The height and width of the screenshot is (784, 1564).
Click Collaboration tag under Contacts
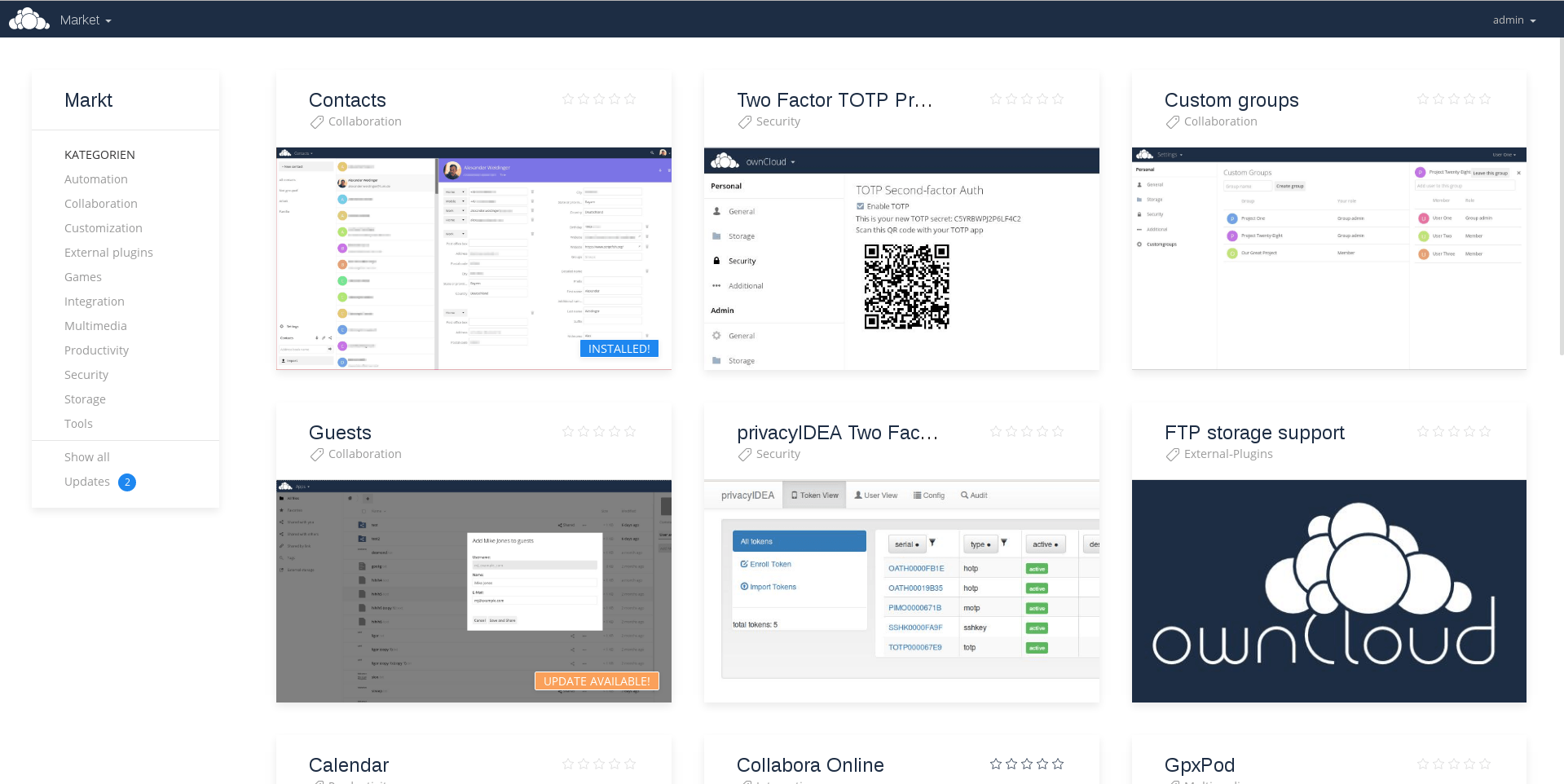point(365,121)
